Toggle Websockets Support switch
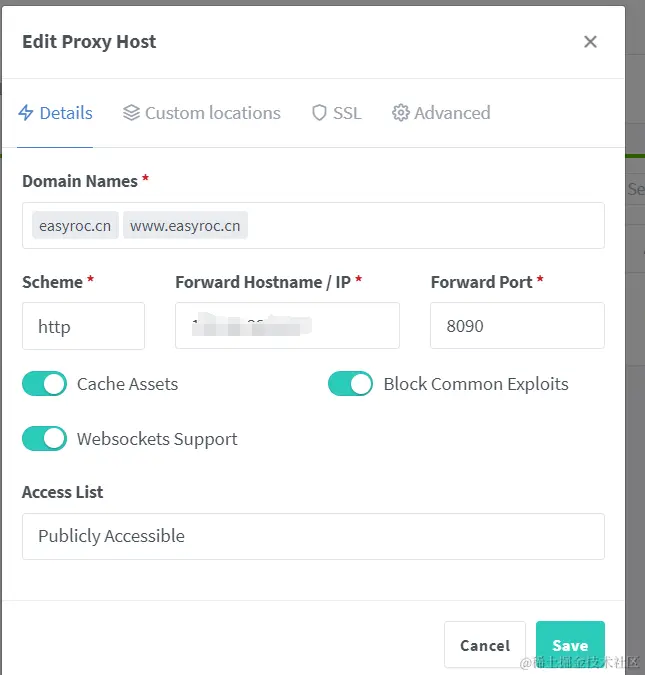Viewport: 645px width, 675px height. [44, 439]
